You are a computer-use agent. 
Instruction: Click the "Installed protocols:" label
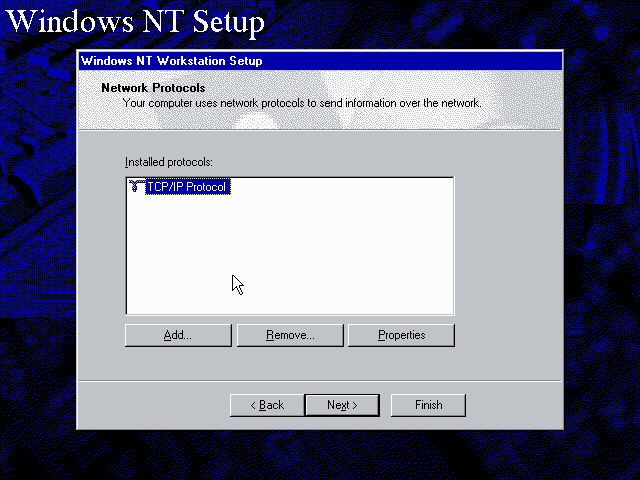coord(169,162)
